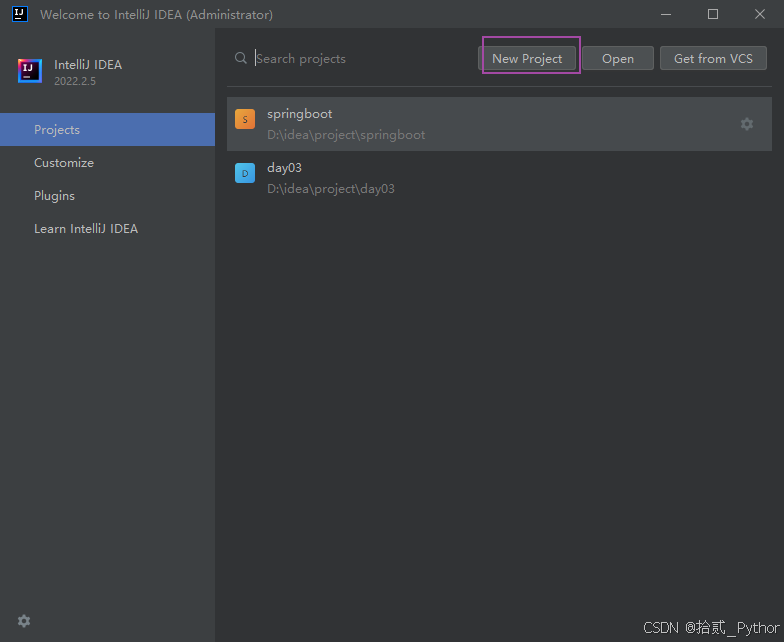This screenshot has width=784, height=642.
Task: Click the Open button
Action: pyautogui.click(x=618, y=58)
